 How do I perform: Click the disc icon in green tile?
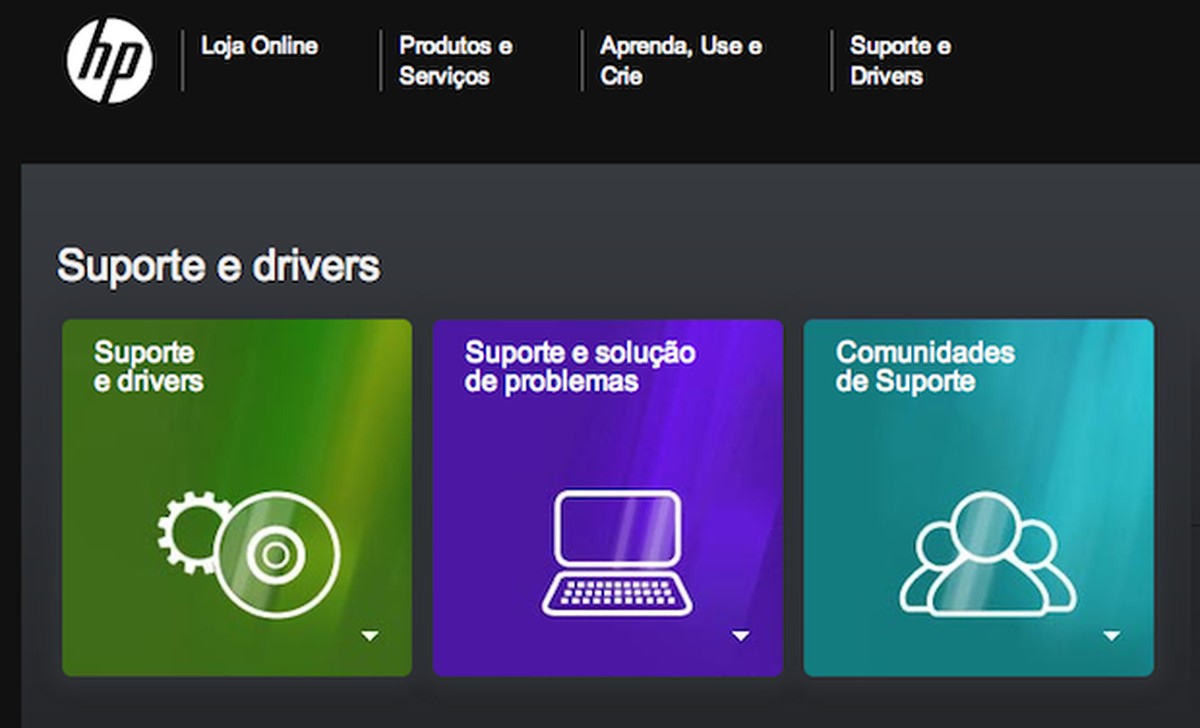click(x=278, y=553)
